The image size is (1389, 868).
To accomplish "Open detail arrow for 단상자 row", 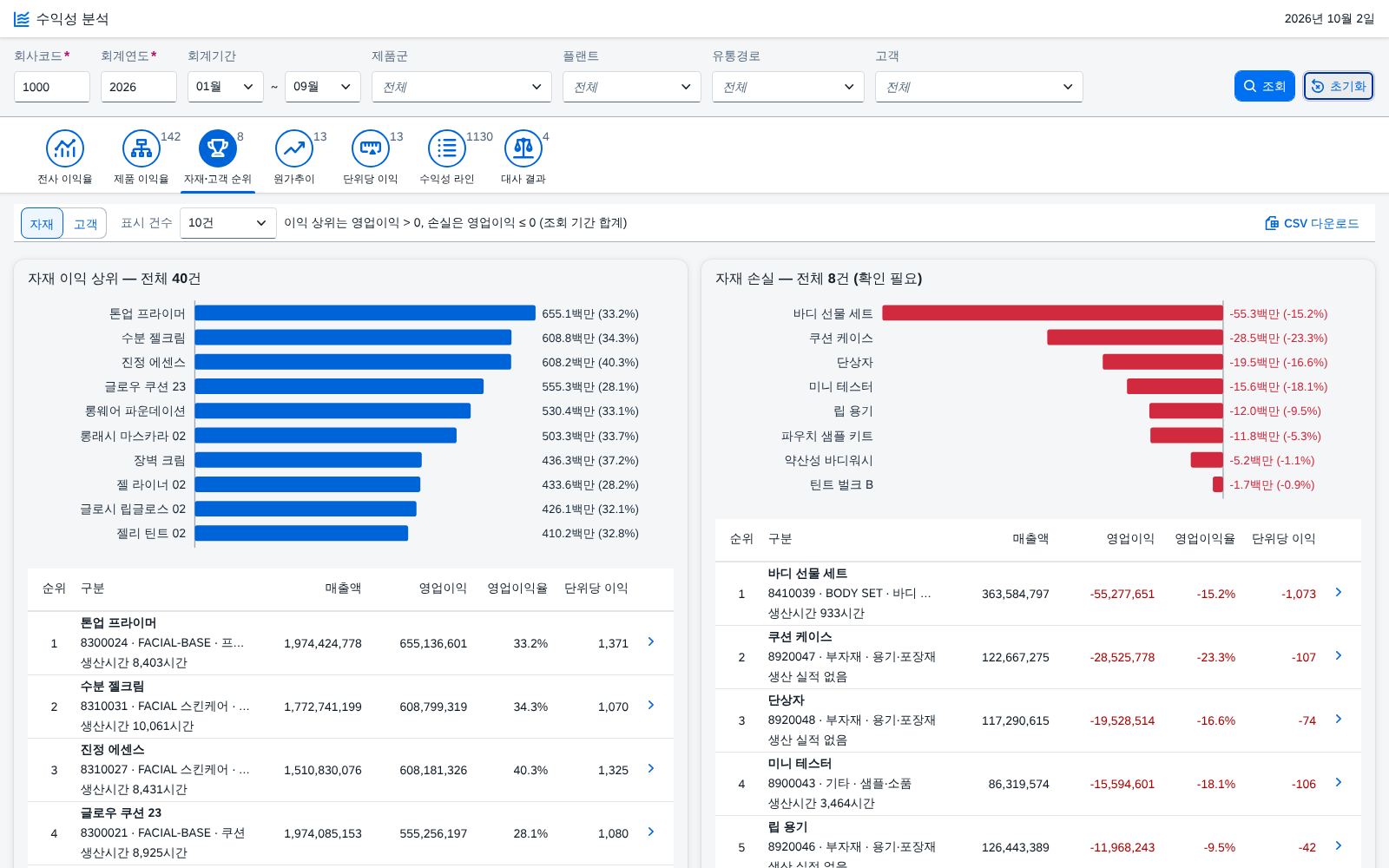I will coord(1339,719).
